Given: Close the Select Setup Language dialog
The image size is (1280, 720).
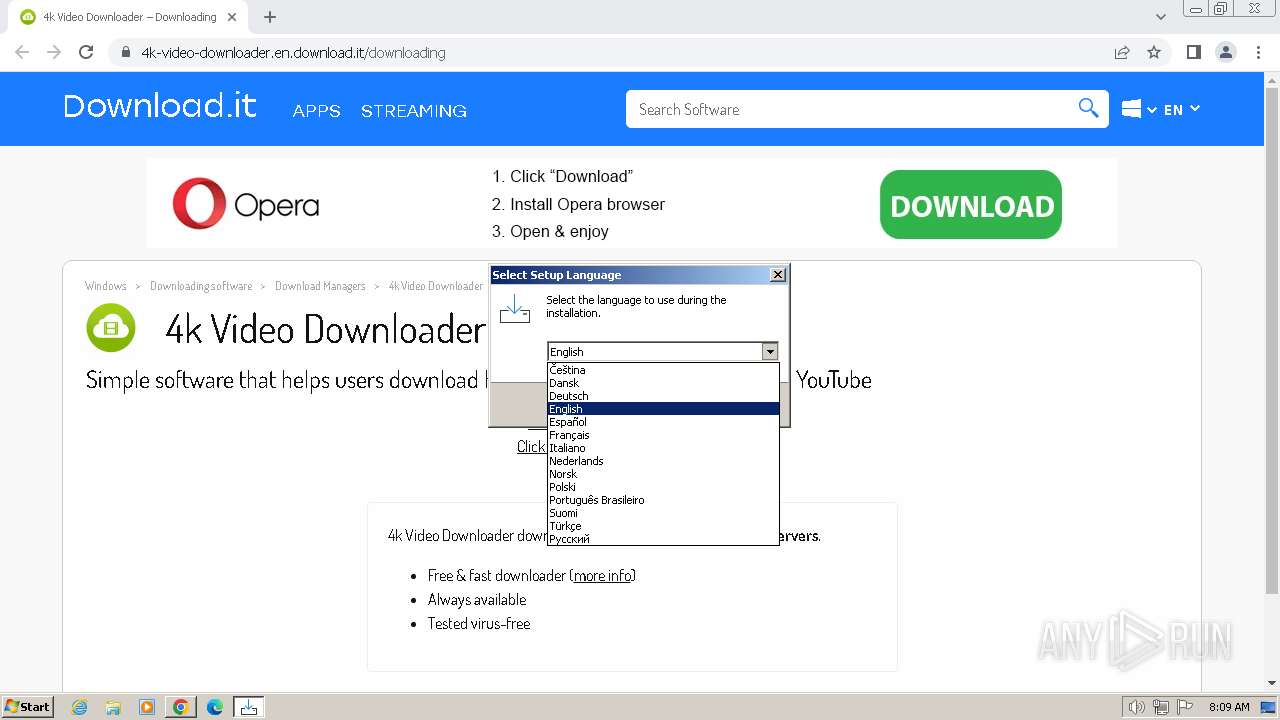Looking at the screenshot, I should (x=778, y=275).
